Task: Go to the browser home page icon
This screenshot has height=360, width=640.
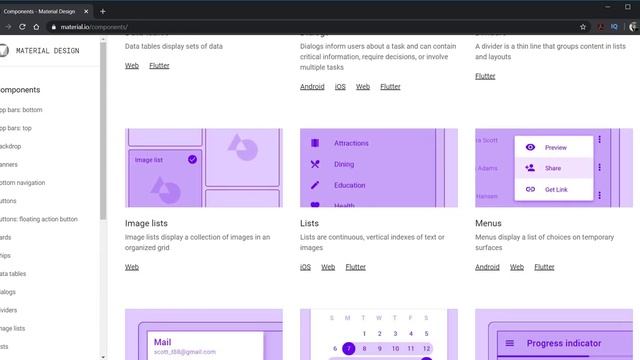Action: point(36,27)
